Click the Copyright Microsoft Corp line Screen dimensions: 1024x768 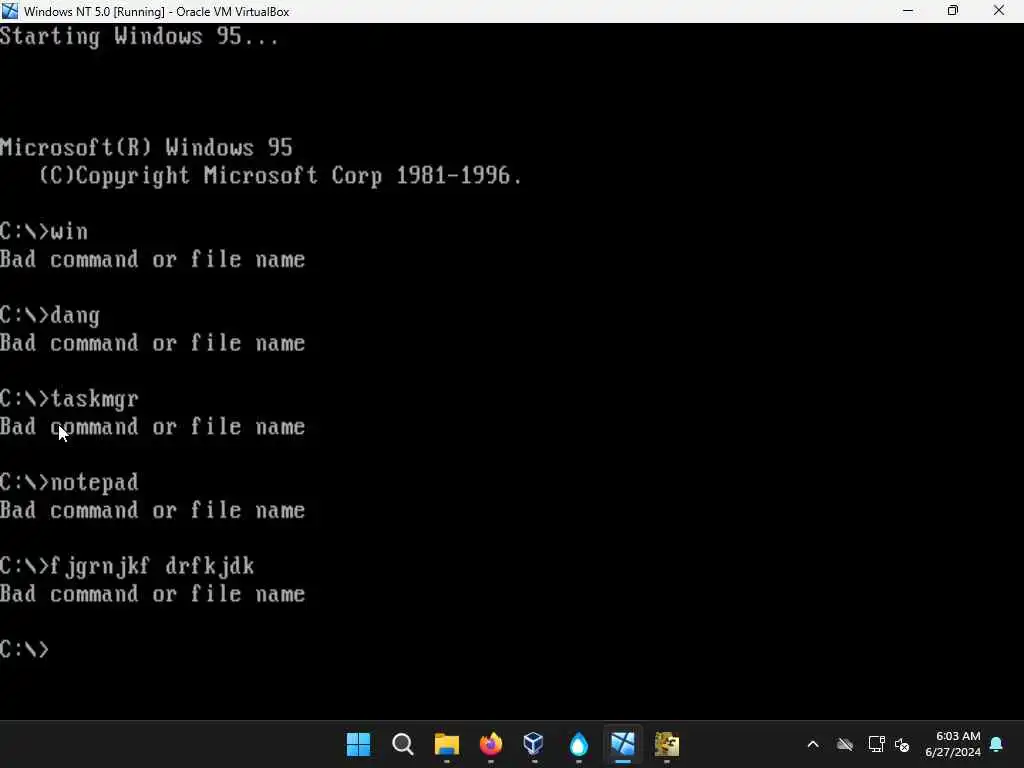[280, 176]
